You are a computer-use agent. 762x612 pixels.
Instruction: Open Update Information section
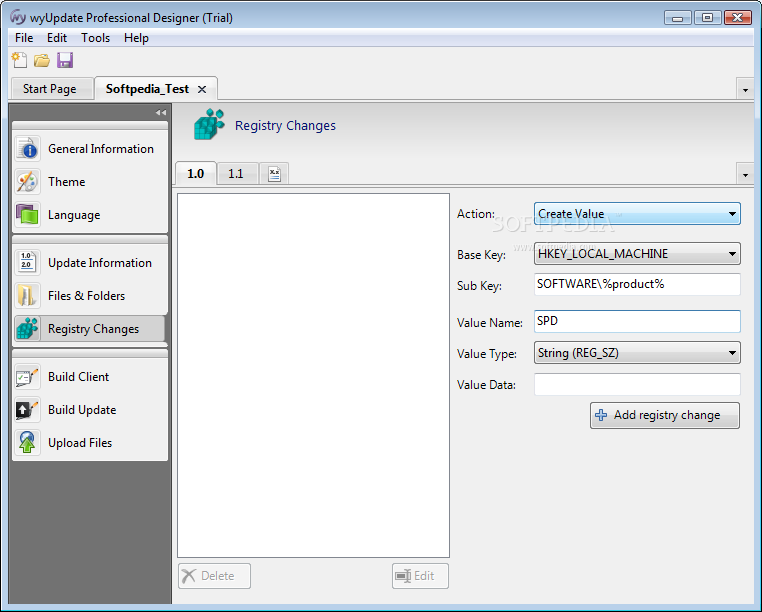coord(90,262)
